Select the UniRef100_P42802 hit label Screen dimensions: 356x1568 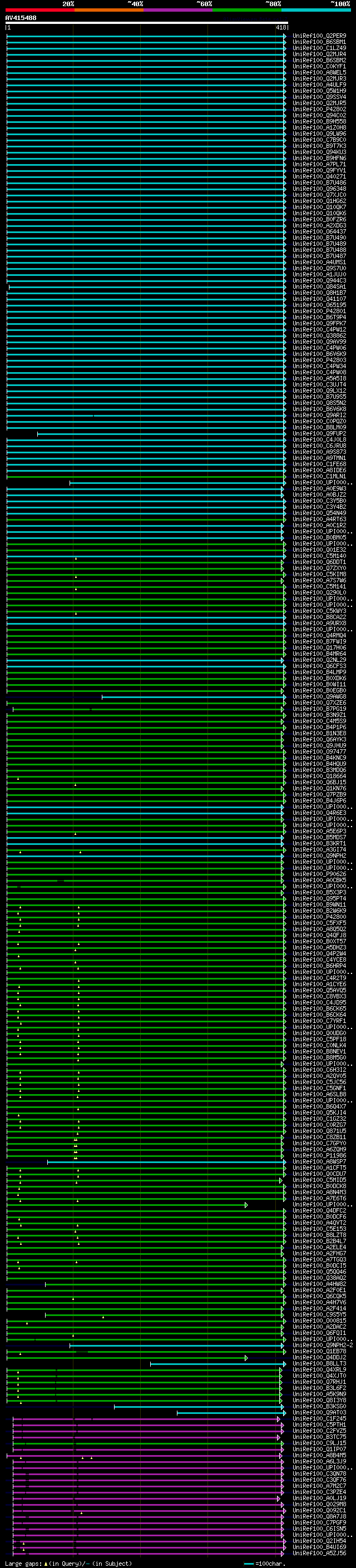[x=319, y=110]
